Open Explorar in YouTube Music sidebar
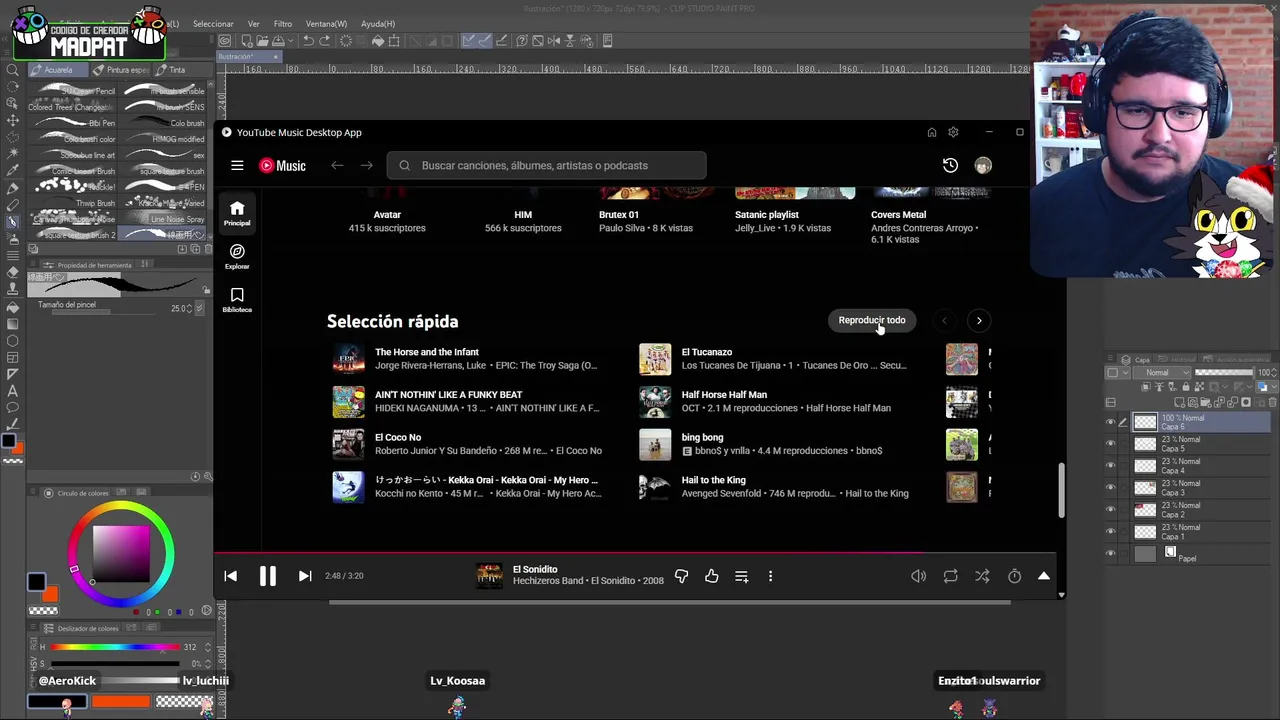The width and height of the screenshot is (1280, 720). click(237, 256)
